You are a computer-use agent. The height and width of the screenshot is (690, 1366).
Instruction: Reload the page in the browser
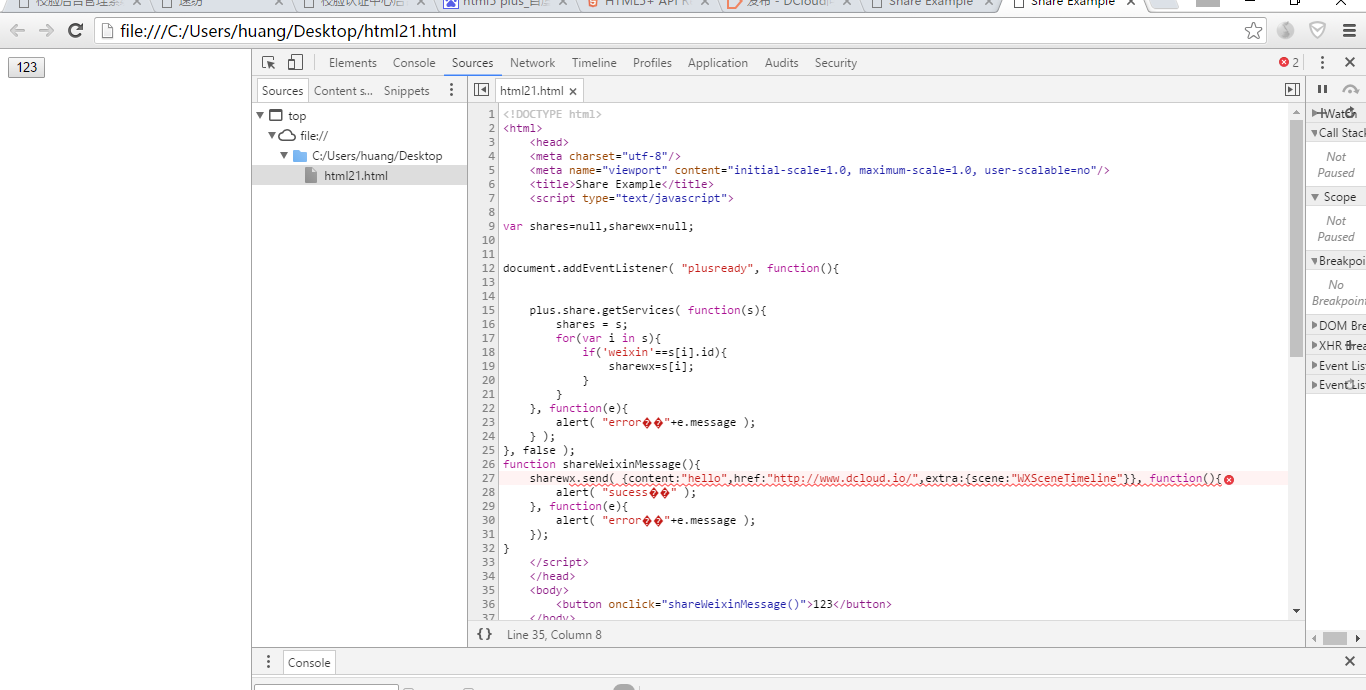point(75,31)
